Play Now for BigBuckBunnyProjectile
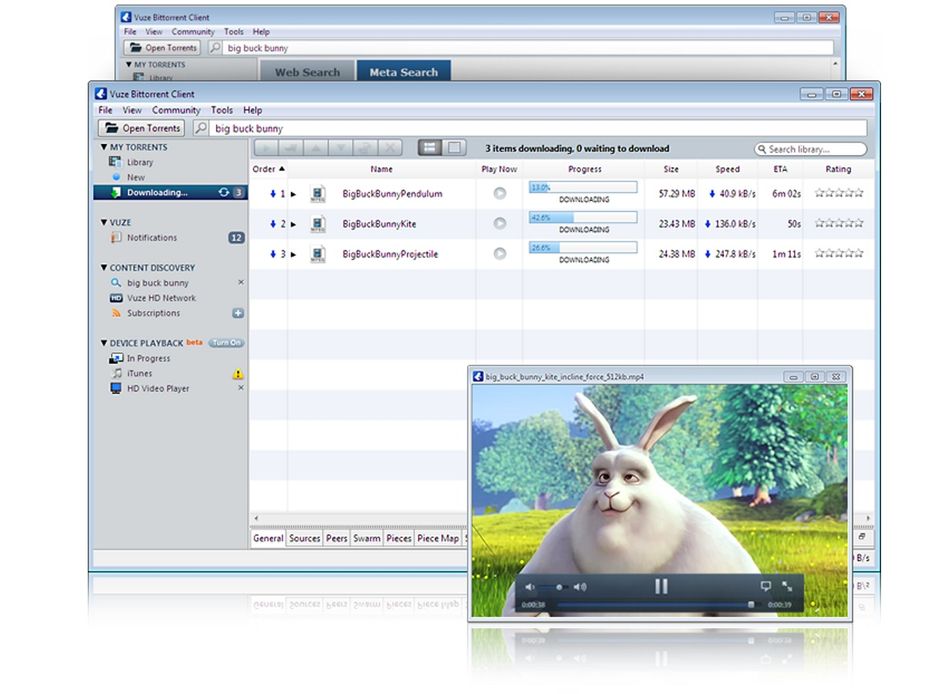This screenshot has height=694, width=925. click(498, 254)
